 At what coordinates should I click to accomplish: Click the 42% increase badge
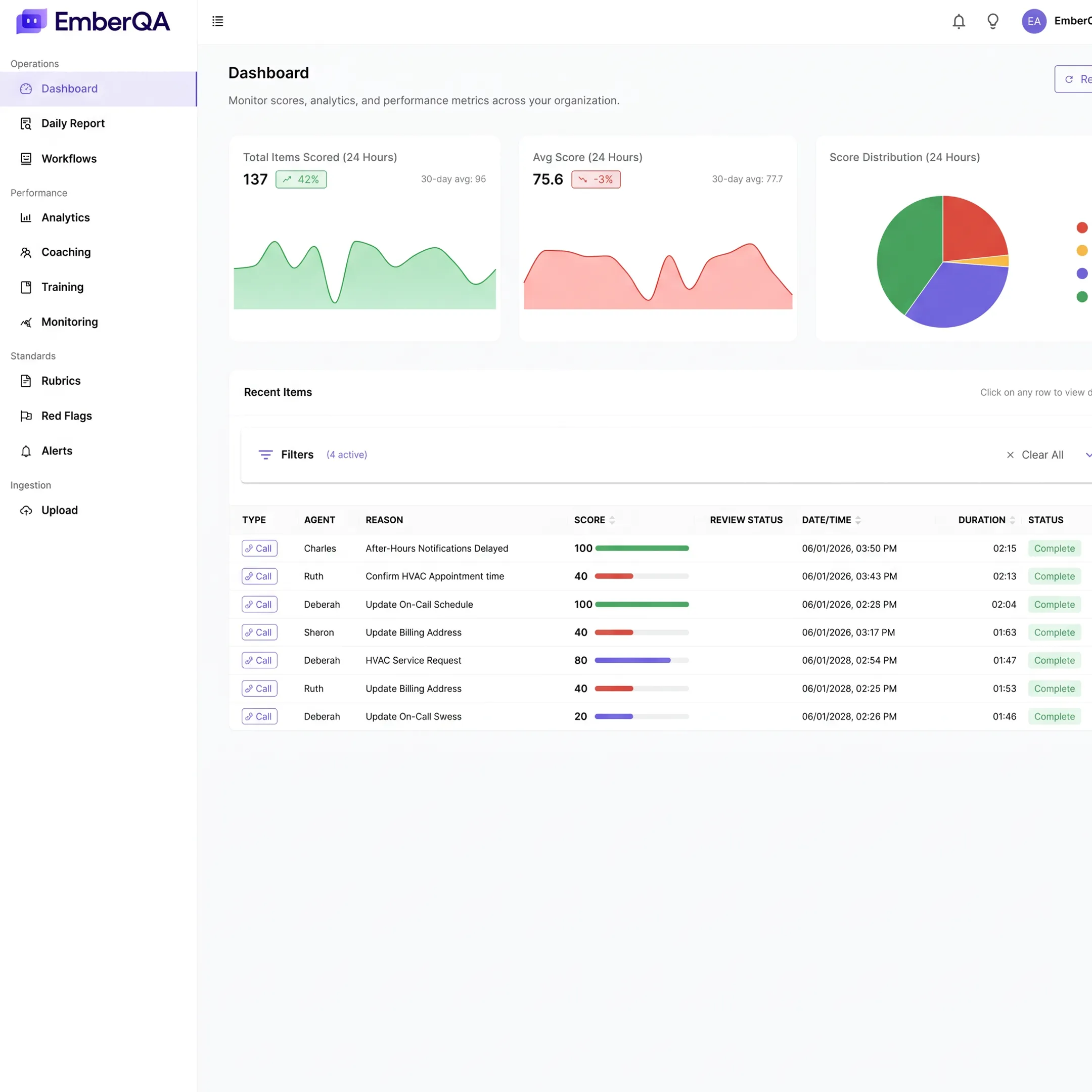pos(301,179)
